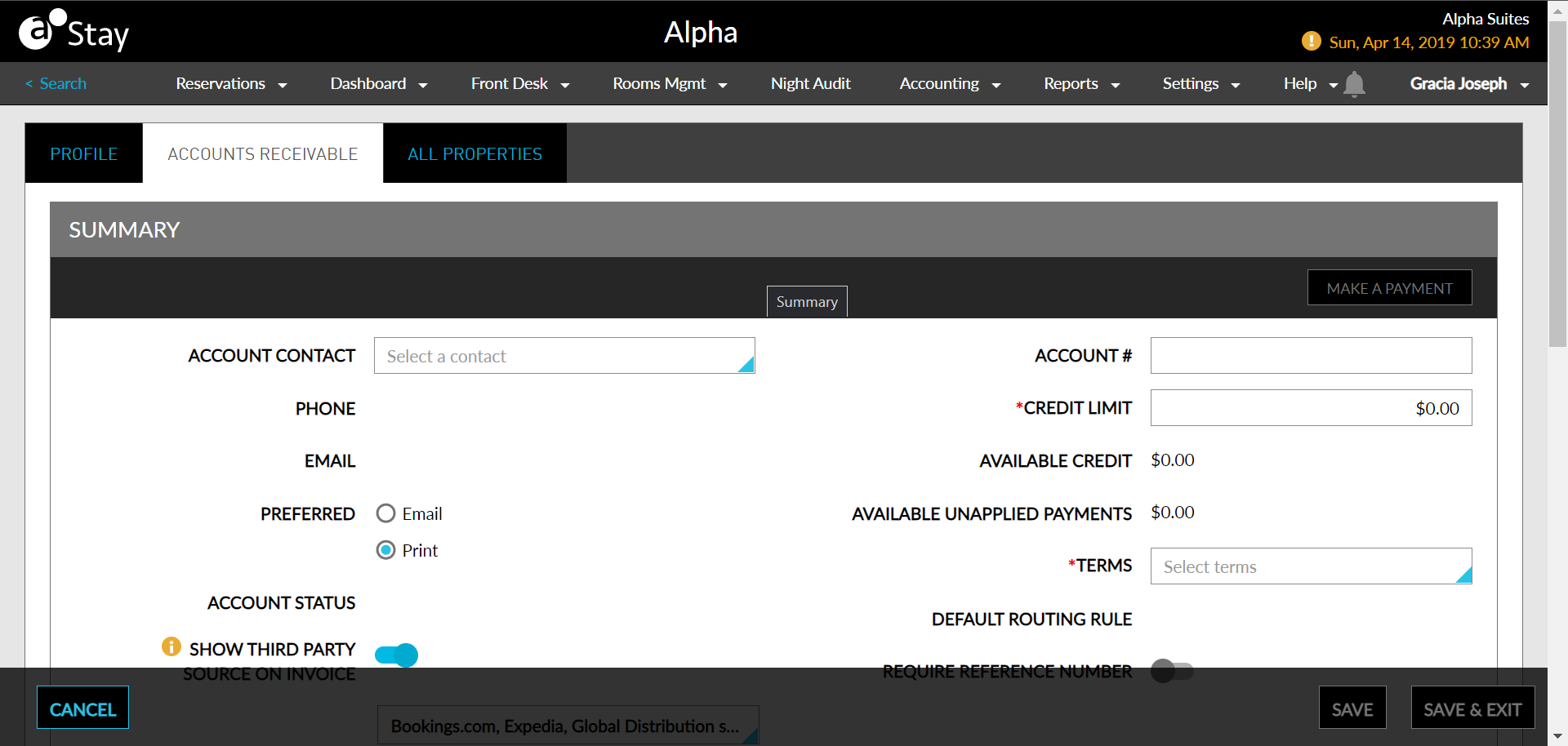The height and width of the screenshot is (746, 1568).
Task: Click the Summary view button
Action: coord(806,301)
